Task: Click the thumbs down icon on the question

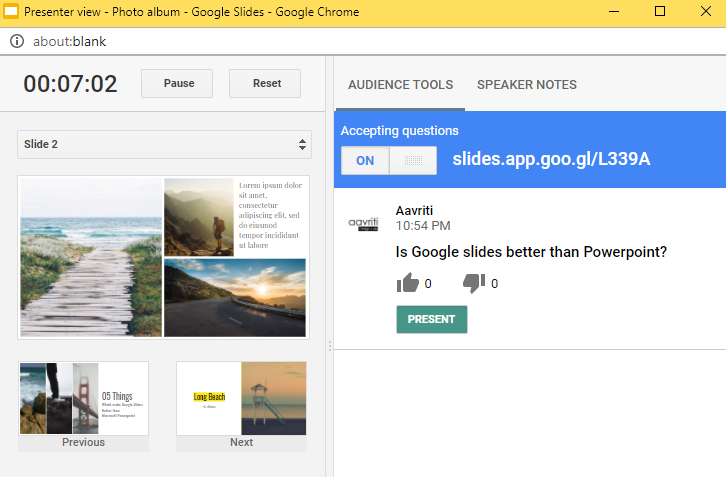Action: click(473, 284)
